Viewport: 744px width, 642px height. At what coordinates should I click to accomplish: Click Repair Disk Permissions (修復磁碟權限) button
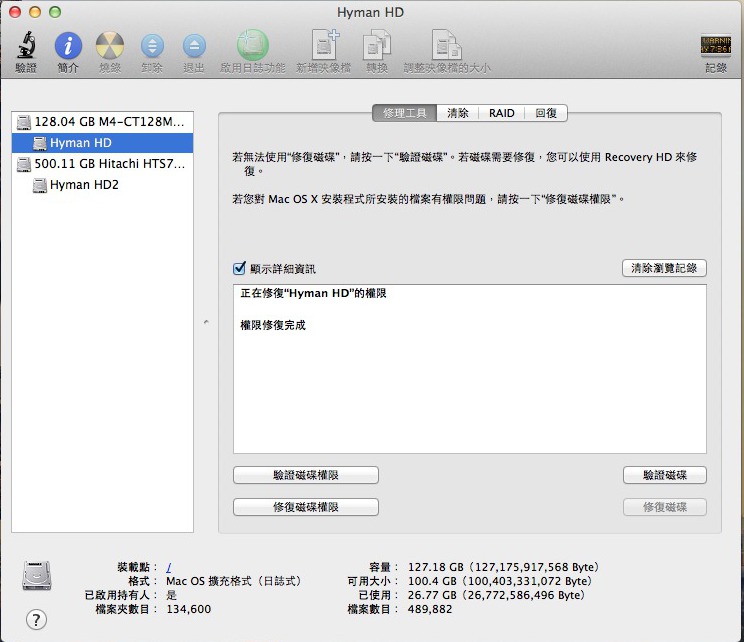click(x=306, y=507)
